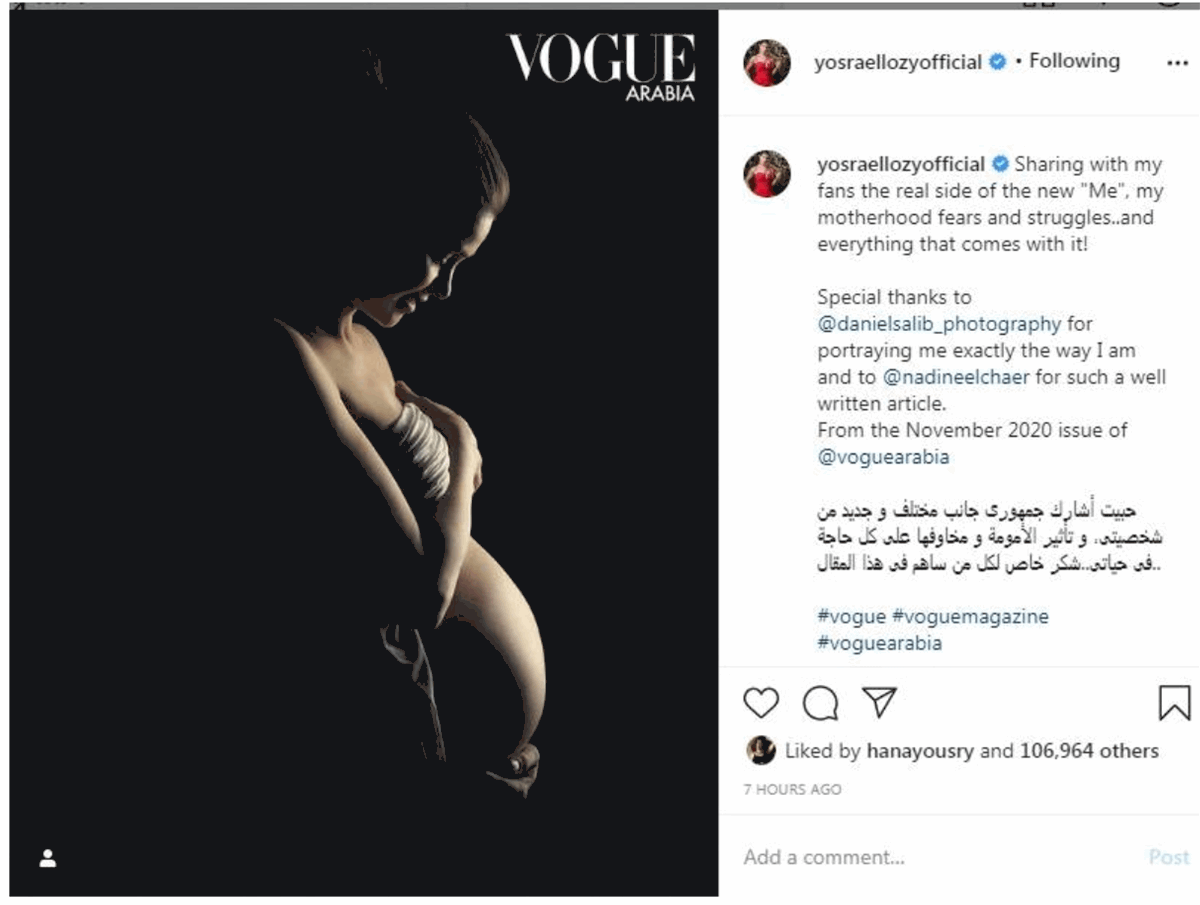Image resolution: width=1200 pixels, height=905 pixels.
Task: Like the post with the heart icon
Action: [x=761, y=703]
